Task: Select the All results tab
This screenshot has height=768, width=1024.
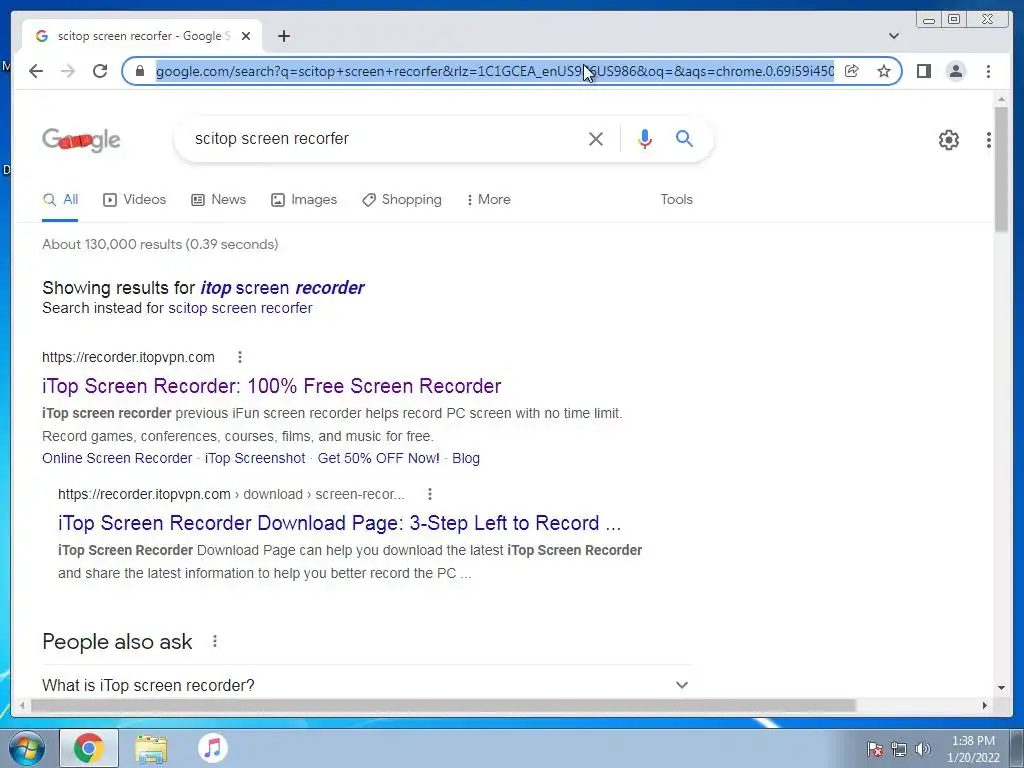Action: [x=60, y=200]
